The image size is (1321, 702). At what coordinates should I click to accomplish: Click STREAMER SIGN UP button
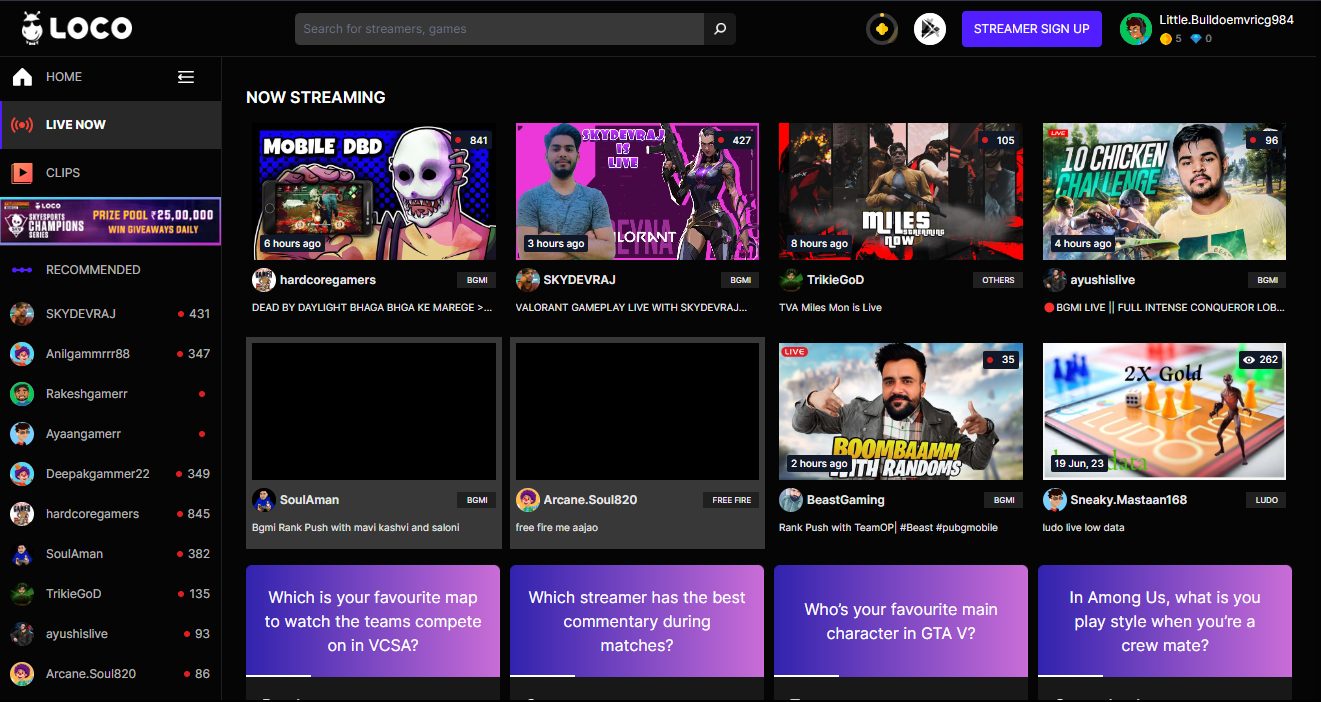(1032, 29)
